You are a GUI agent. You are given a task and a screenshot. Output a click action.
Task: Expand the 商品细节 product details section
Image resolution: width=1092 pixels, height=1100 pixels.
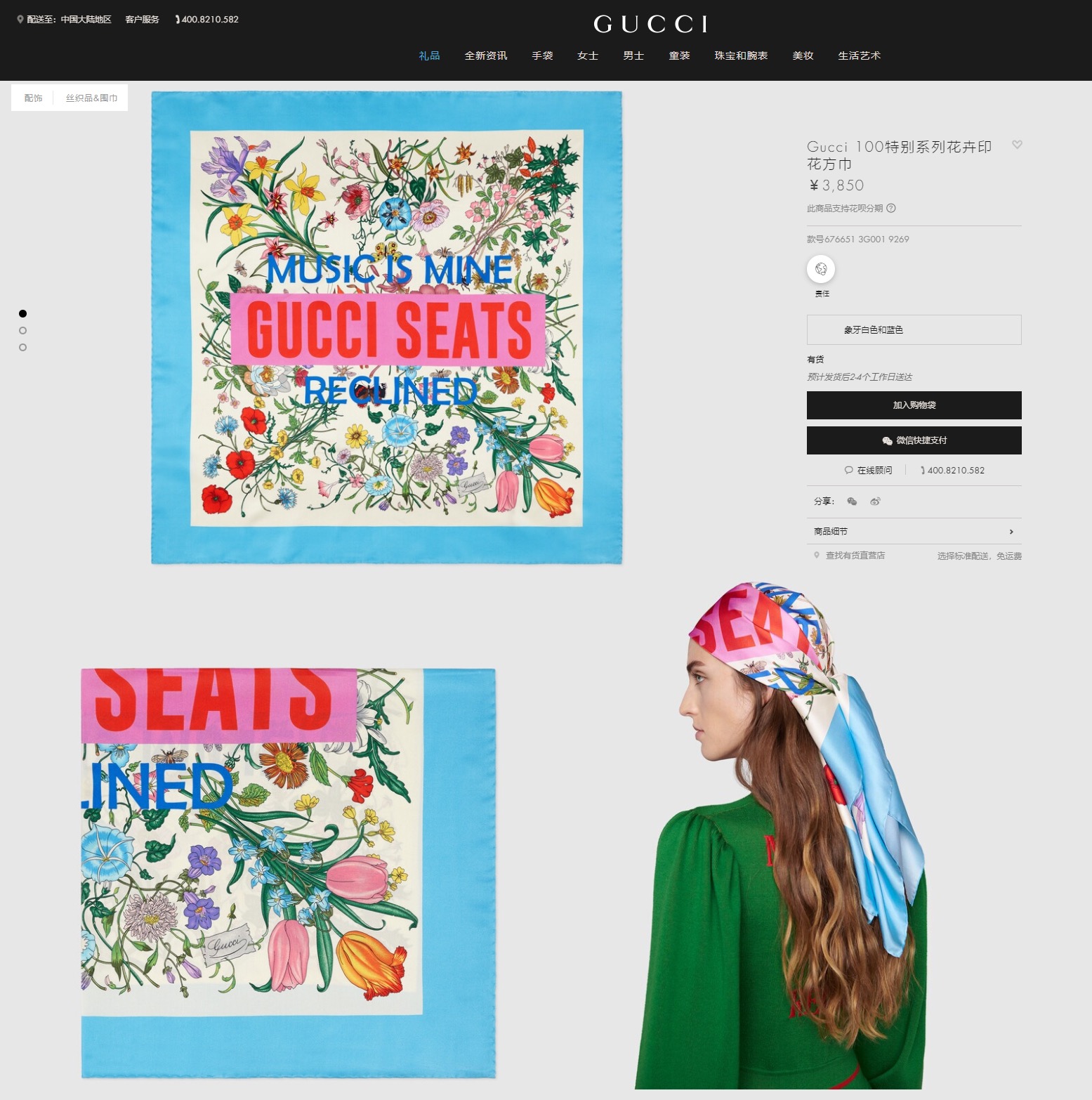914,532
